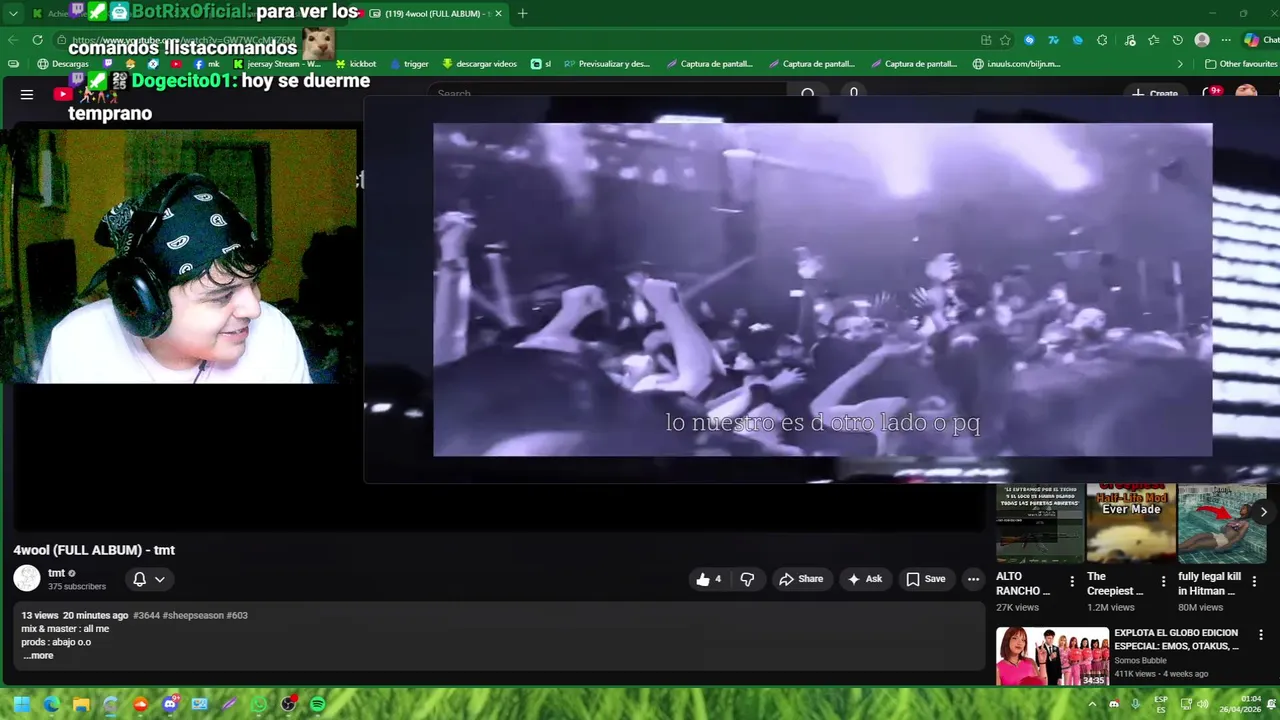Dislike the 4wool video
The width and height of the screenshot is (1280, 720).
point(747,579)
